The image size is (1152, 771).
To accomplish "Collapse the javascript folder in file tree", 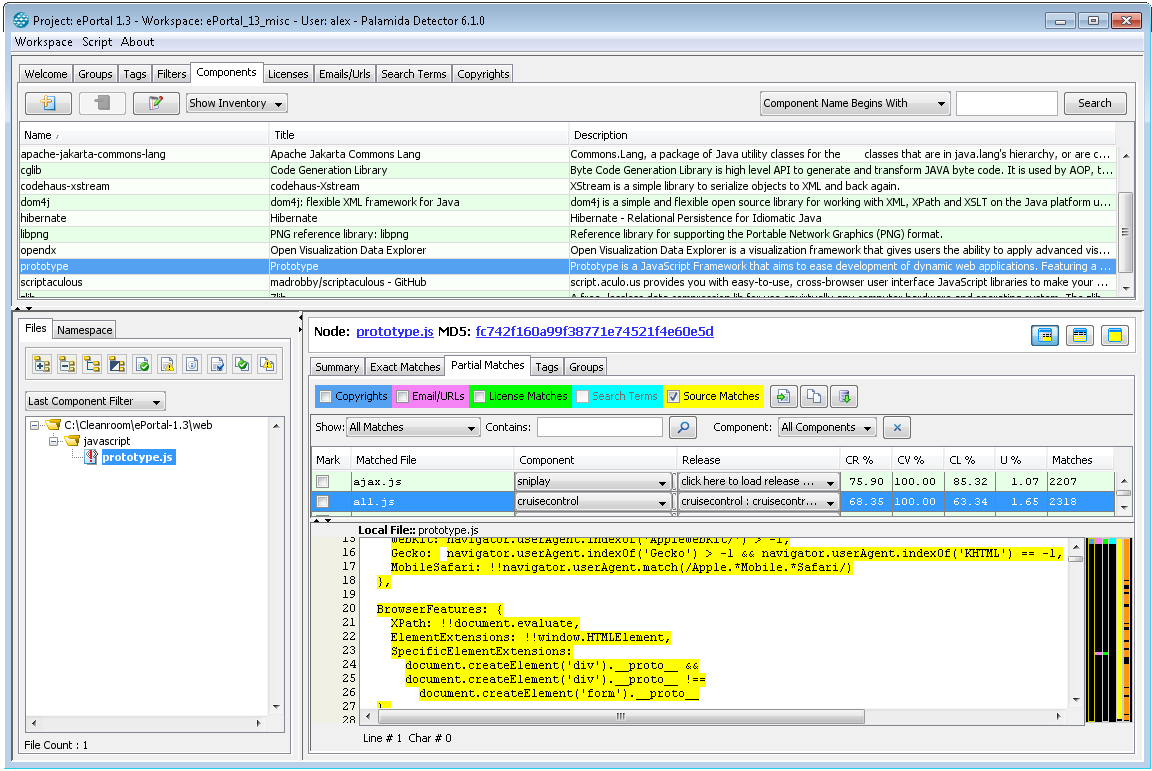I will (x=54, y=441).
